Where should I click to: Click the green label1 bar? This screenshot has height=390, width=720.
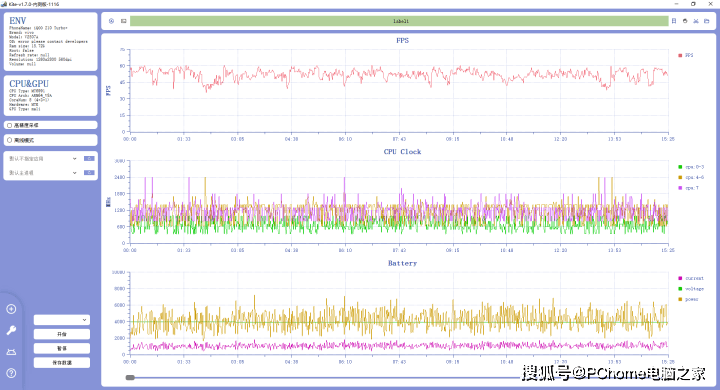coord(399,21)
